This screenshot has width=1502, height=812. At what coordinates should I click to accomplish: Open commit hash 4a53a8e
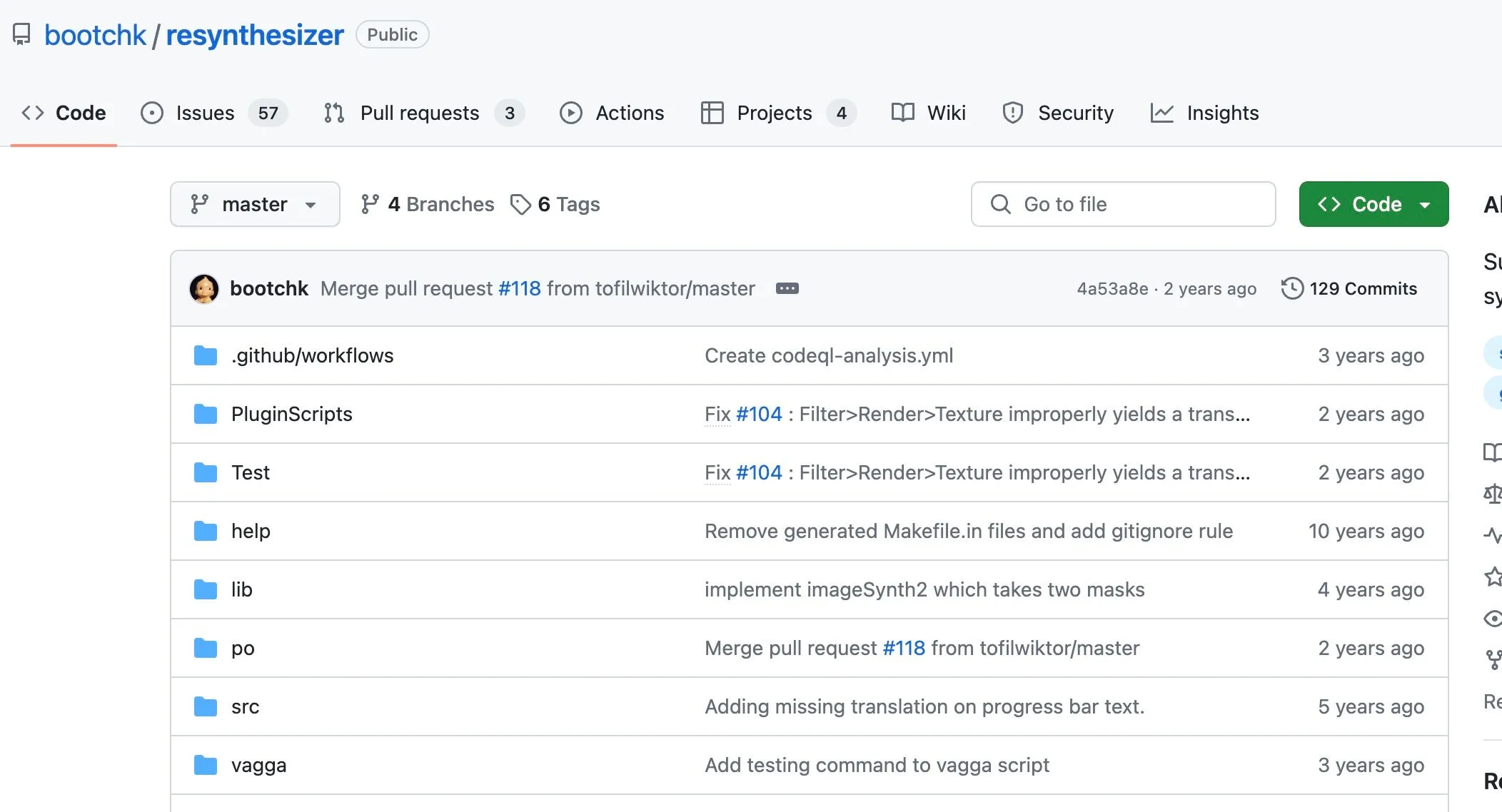1112,288
